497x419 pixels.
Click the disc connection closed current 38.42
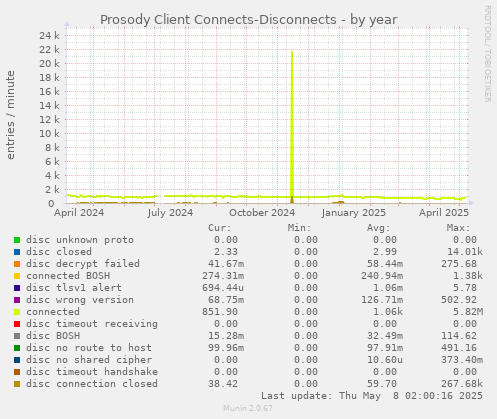223,384
